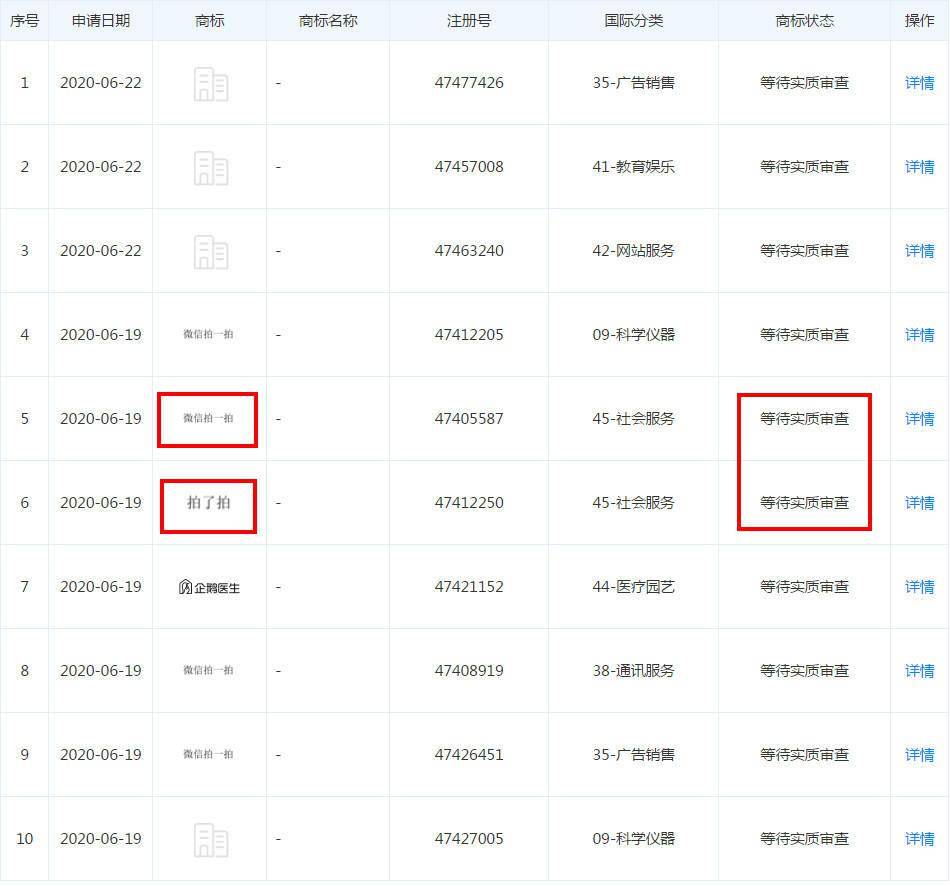Click the 微信拍一拍 trademark image in row 4

tap(209, 335)
